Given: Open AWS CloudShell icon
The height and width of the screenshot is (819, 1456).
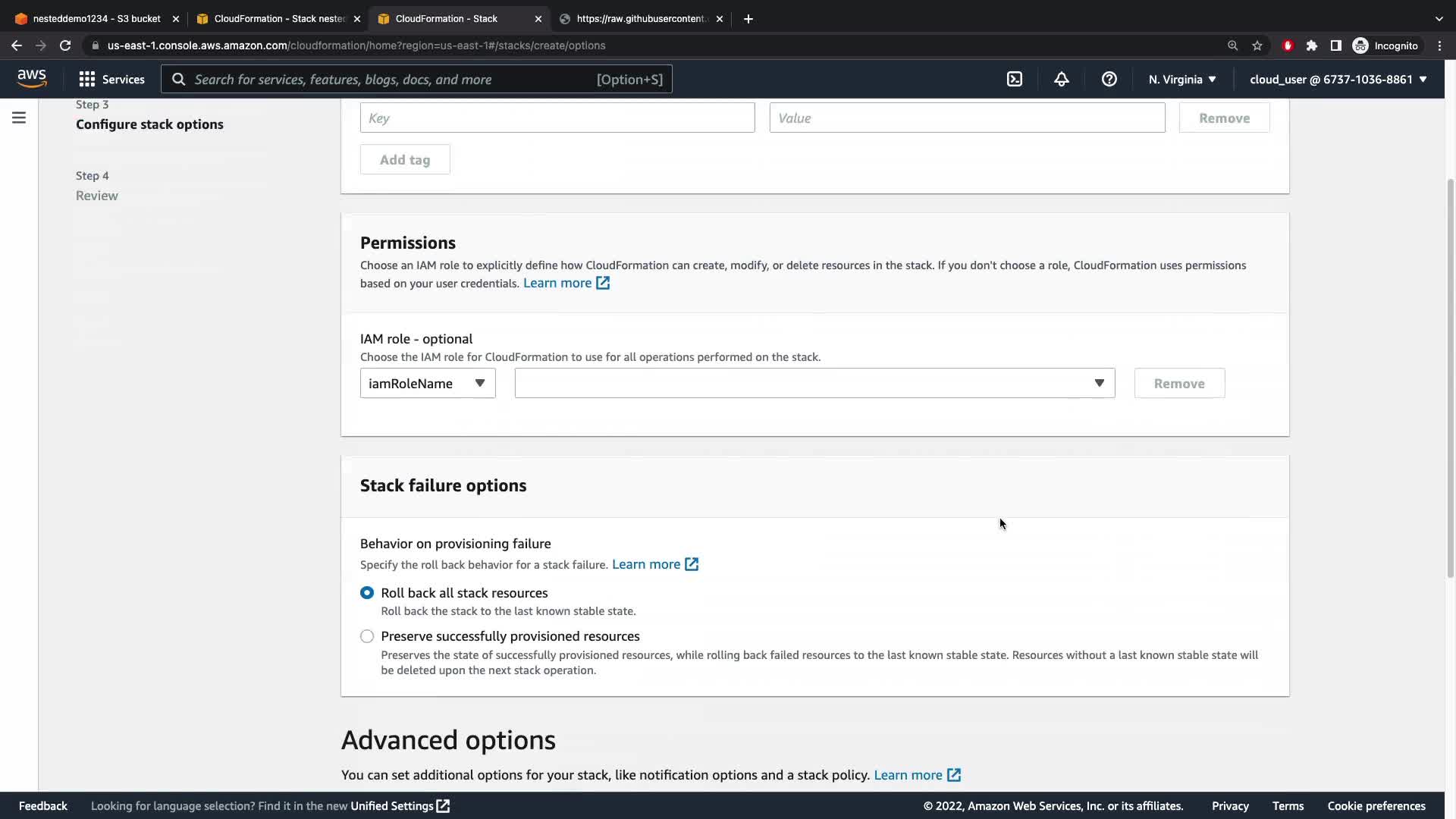Looking at the screenshot, I should pyautogui.click(x=1015, y=80).
